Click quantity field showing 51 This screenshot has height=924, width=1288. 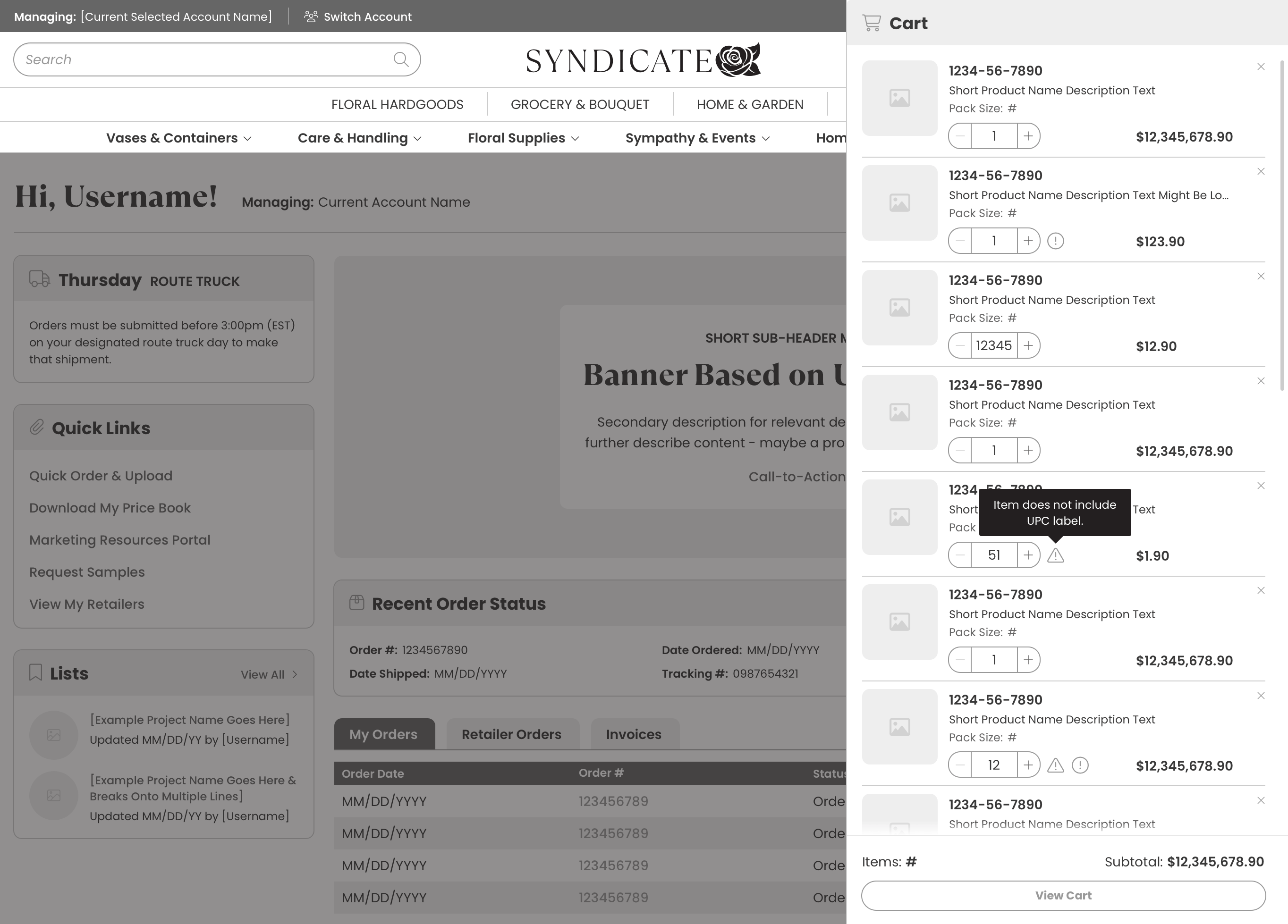994,555
